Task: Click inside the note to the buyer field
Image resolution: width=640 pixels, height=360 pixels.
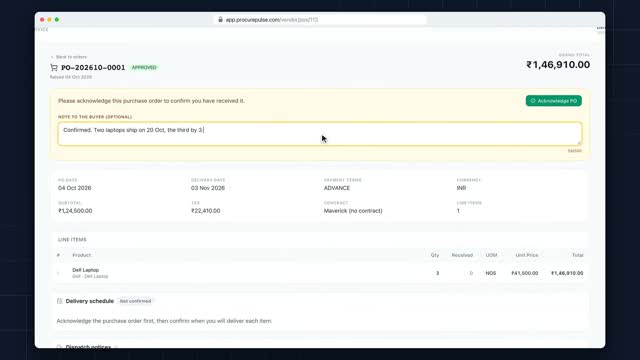Action: point(320,133)
